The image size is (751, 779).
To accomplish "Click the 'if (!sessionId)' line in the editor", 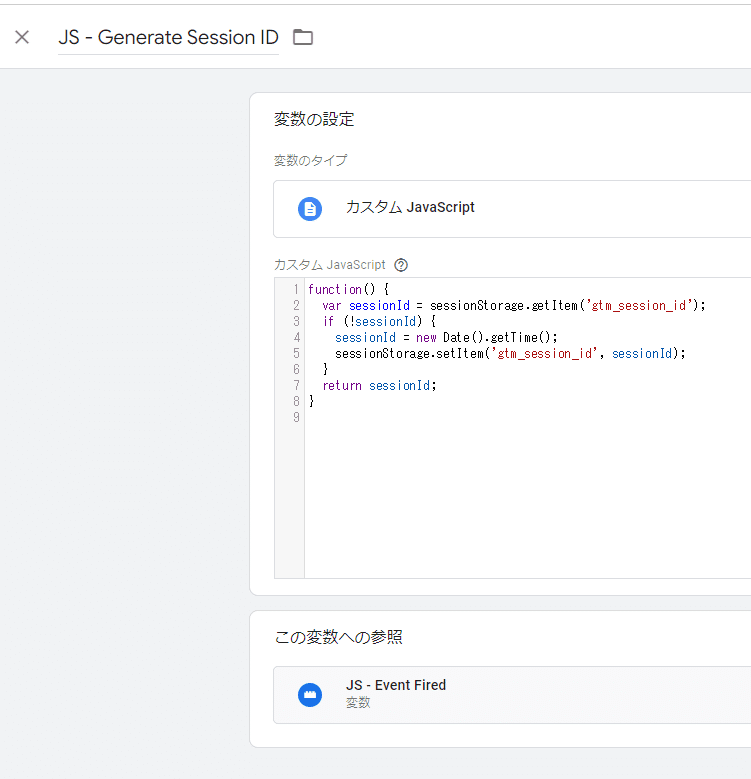I will 379,321.
